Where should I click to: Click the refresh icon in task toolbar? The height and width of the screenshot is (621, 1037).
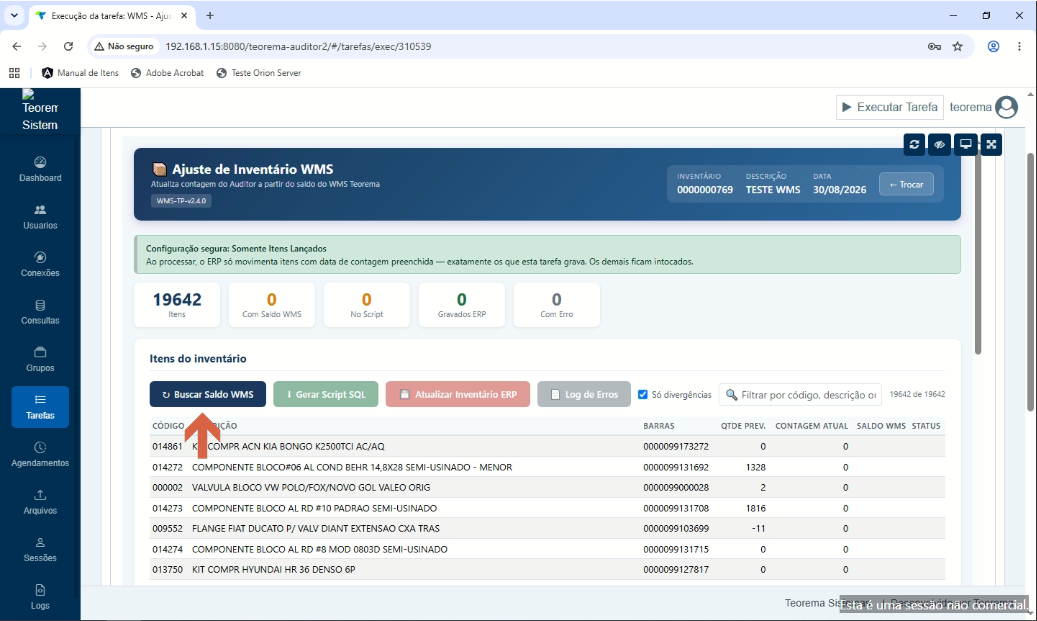point(914,144)
